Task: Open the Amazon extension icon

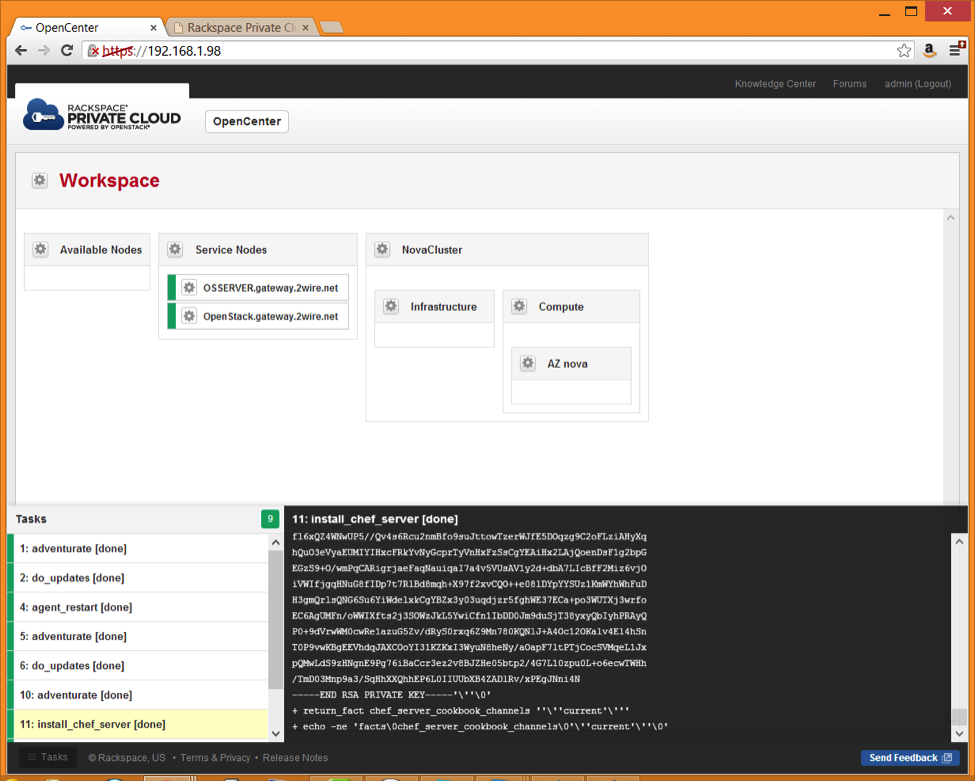Action: click(930, 50)
